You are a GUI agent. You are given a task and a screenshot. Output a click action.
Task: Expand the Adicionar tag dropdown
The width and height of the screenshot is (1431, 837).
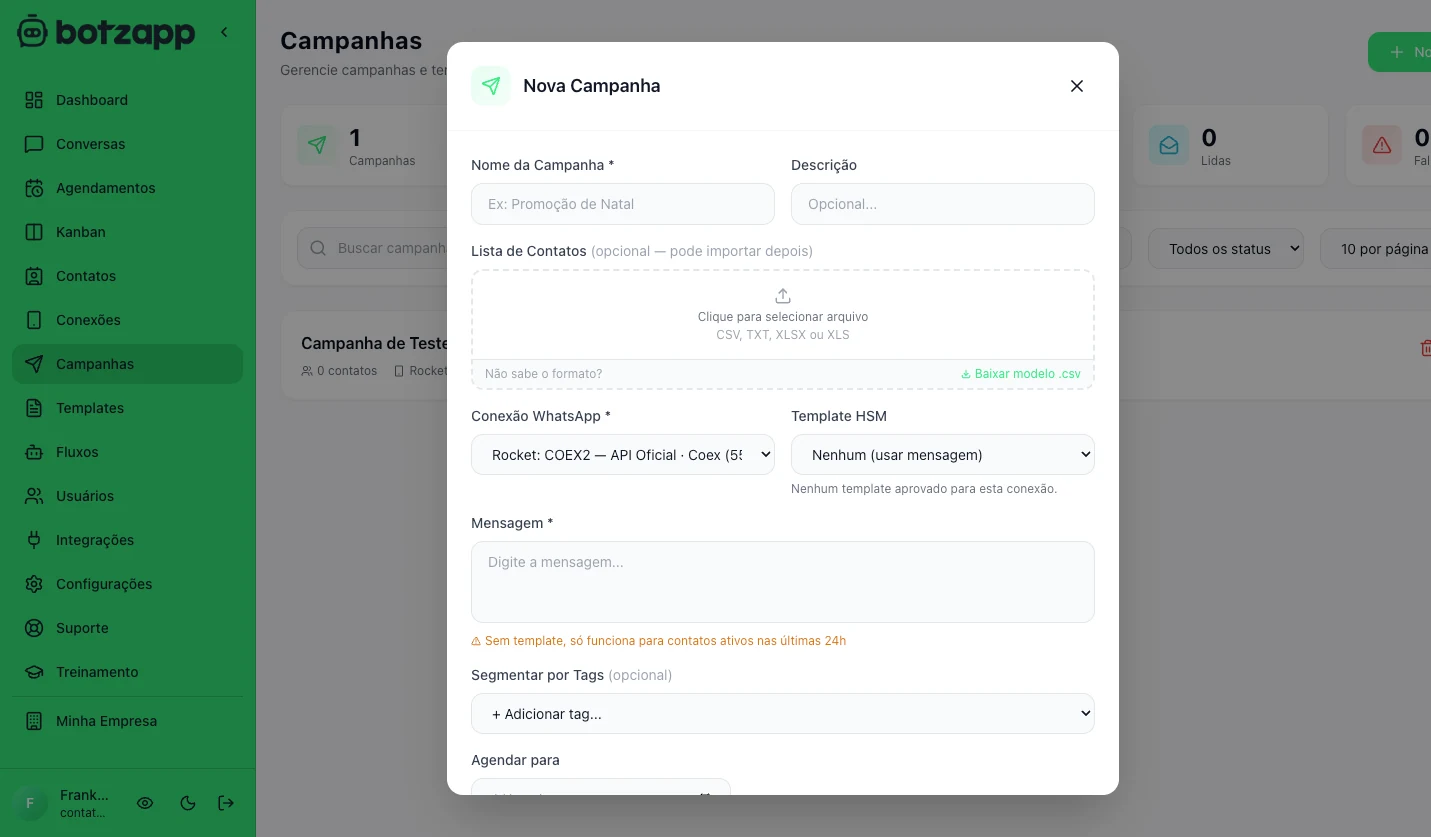[783, 714]
